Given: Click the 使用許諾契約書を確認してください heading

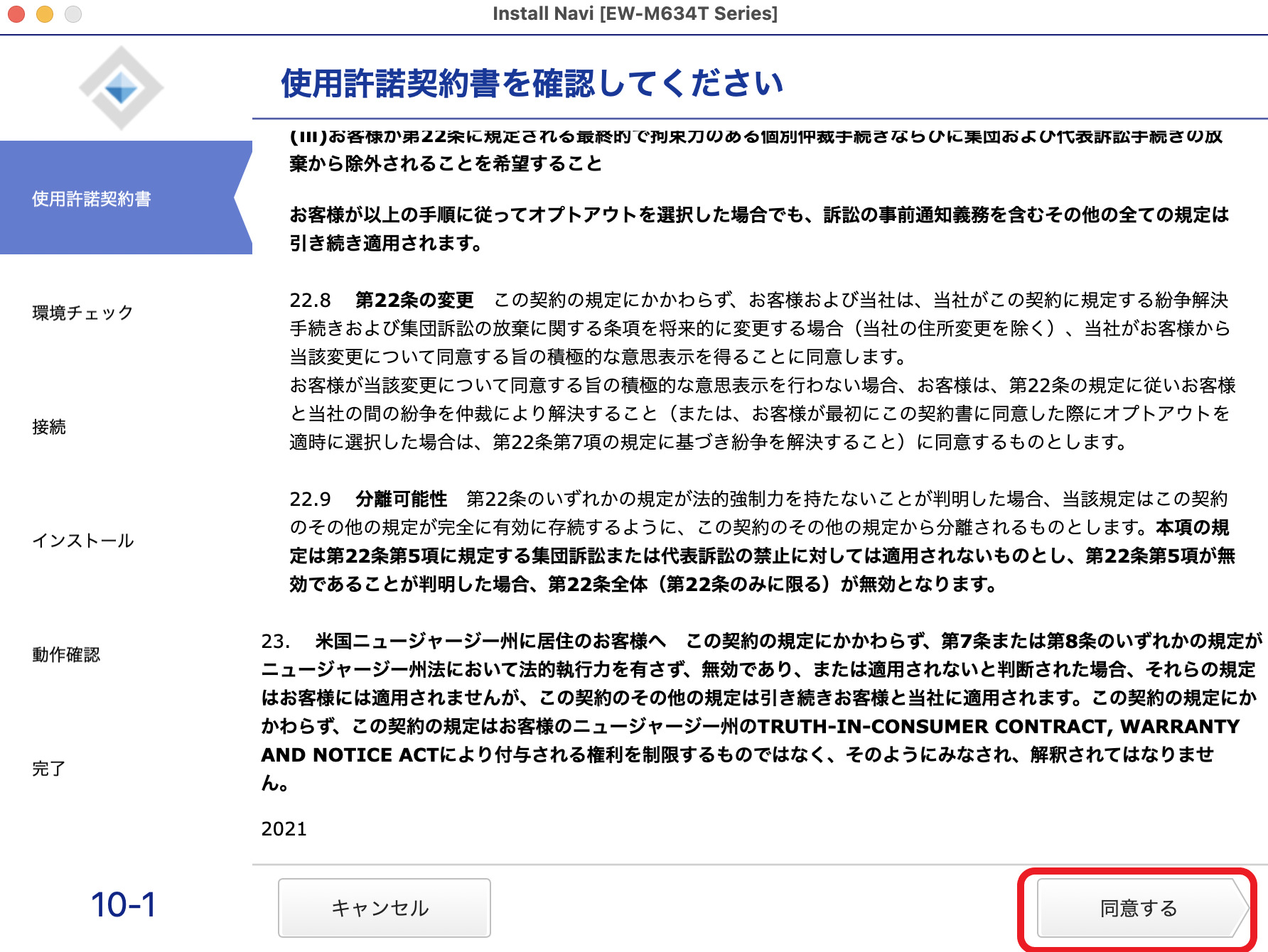Looking at the screenshot, I should [532, 83].
